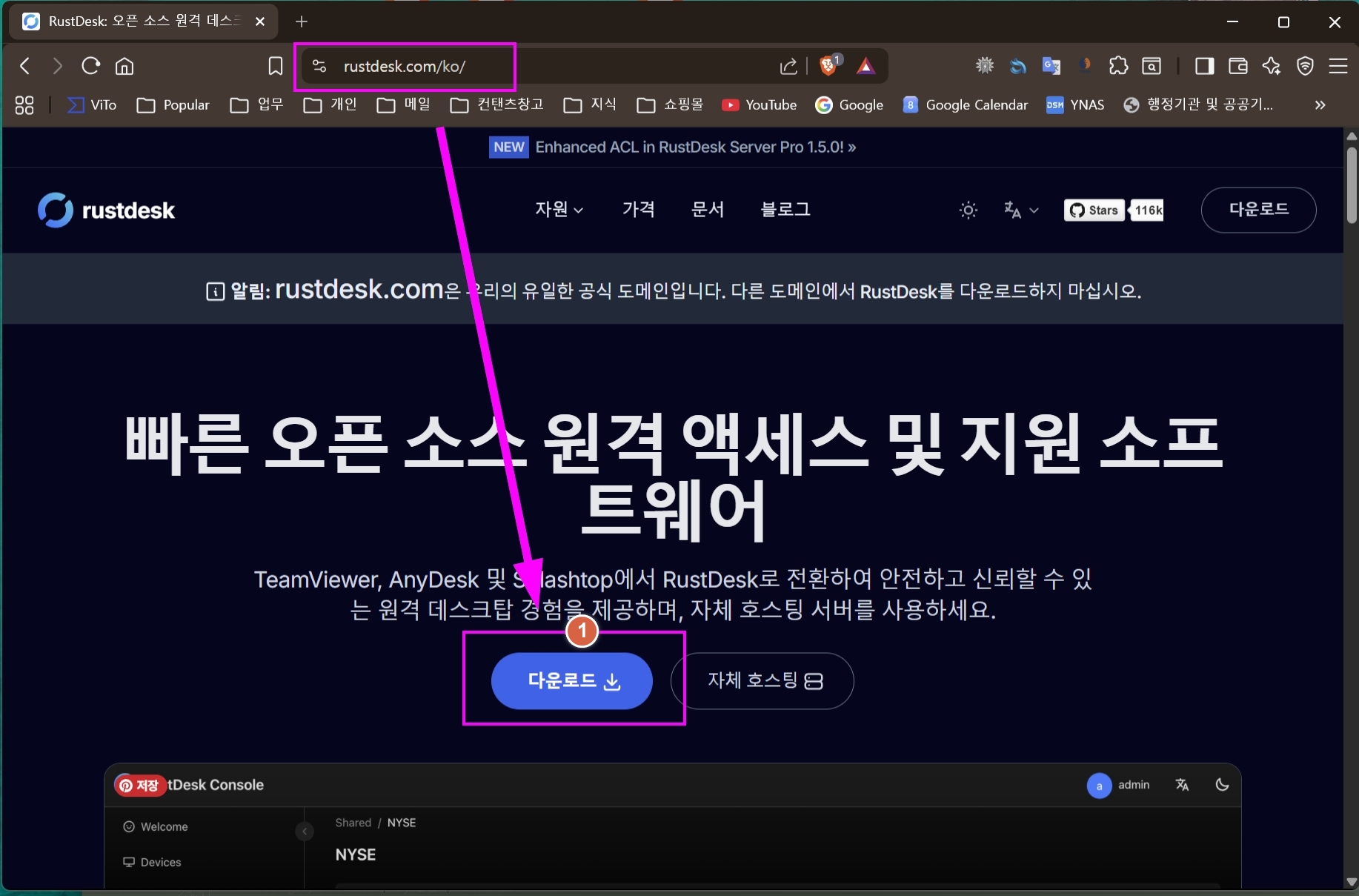Open the browser hamburger menu
The width and height of the screenshot is (1359, 896).
1338,66
